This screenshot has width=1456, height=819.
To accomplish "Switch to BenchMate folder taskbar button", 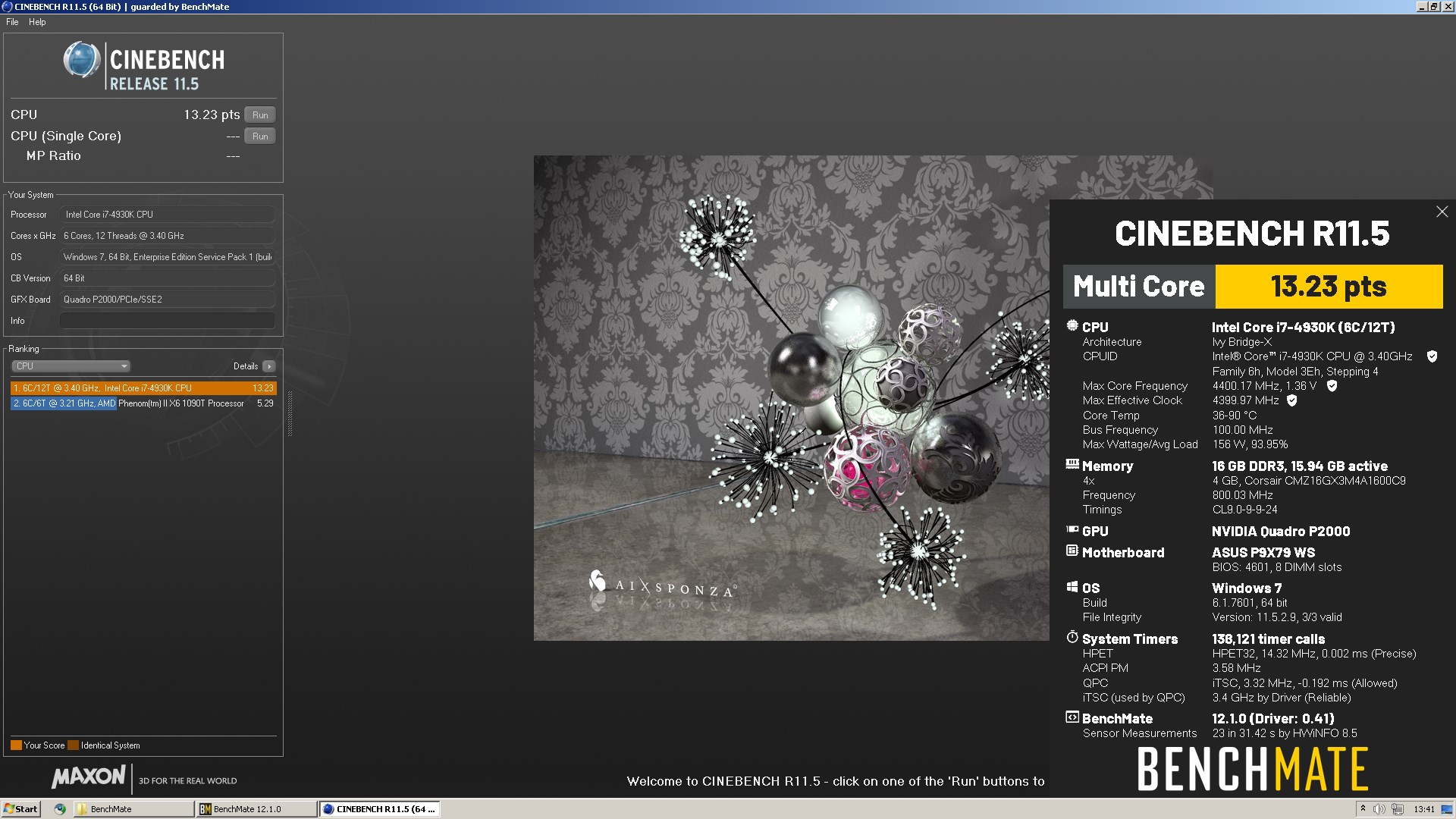I will (x=133, y=809).
